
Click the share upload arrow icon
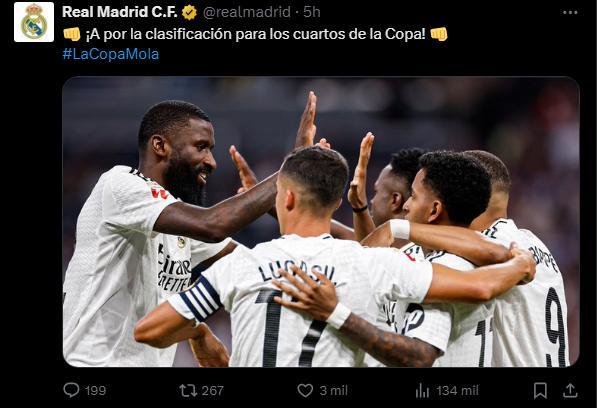[570, 390]
